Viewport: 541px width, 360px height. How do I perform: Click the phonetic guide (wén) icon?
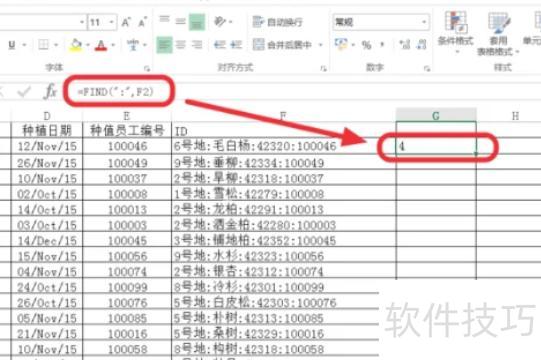coord(133,45)
